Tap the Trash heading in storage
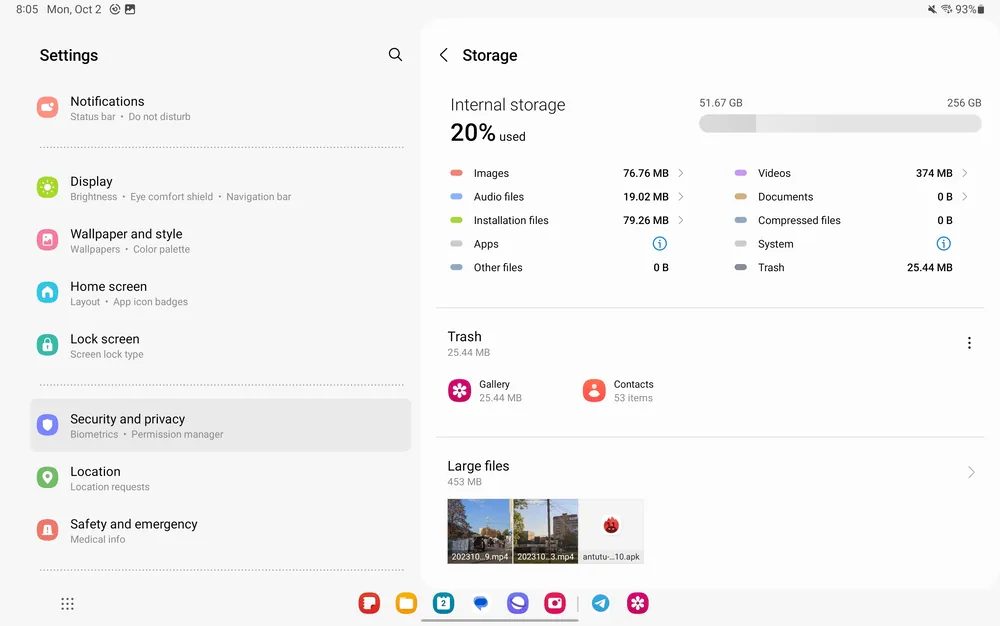 [464, 337]
